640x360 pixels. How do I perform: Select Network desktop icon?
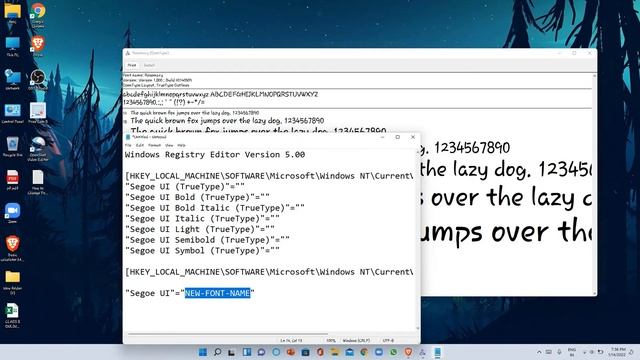tap(12, 80)
